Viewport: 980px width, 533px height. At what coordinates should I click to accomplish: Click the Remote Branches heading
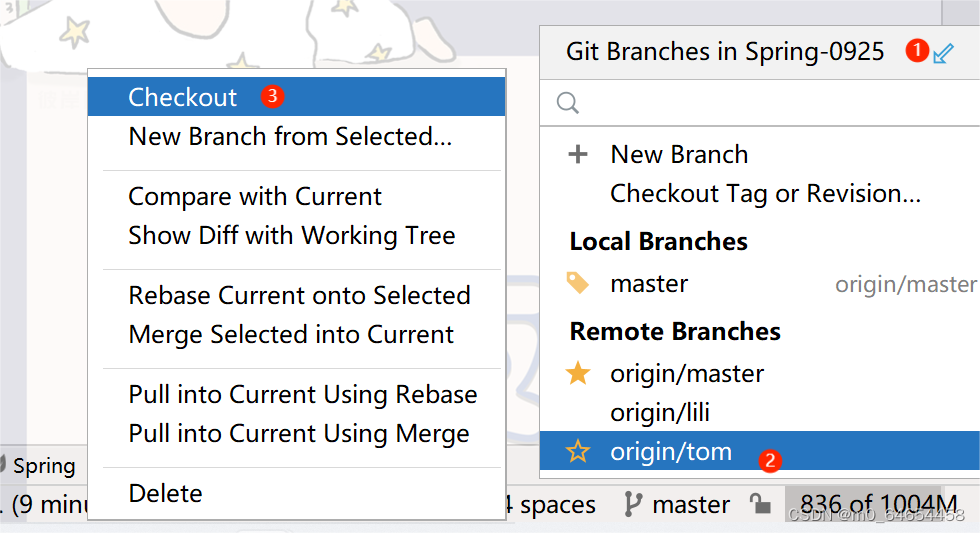click(x=676, y=332)
